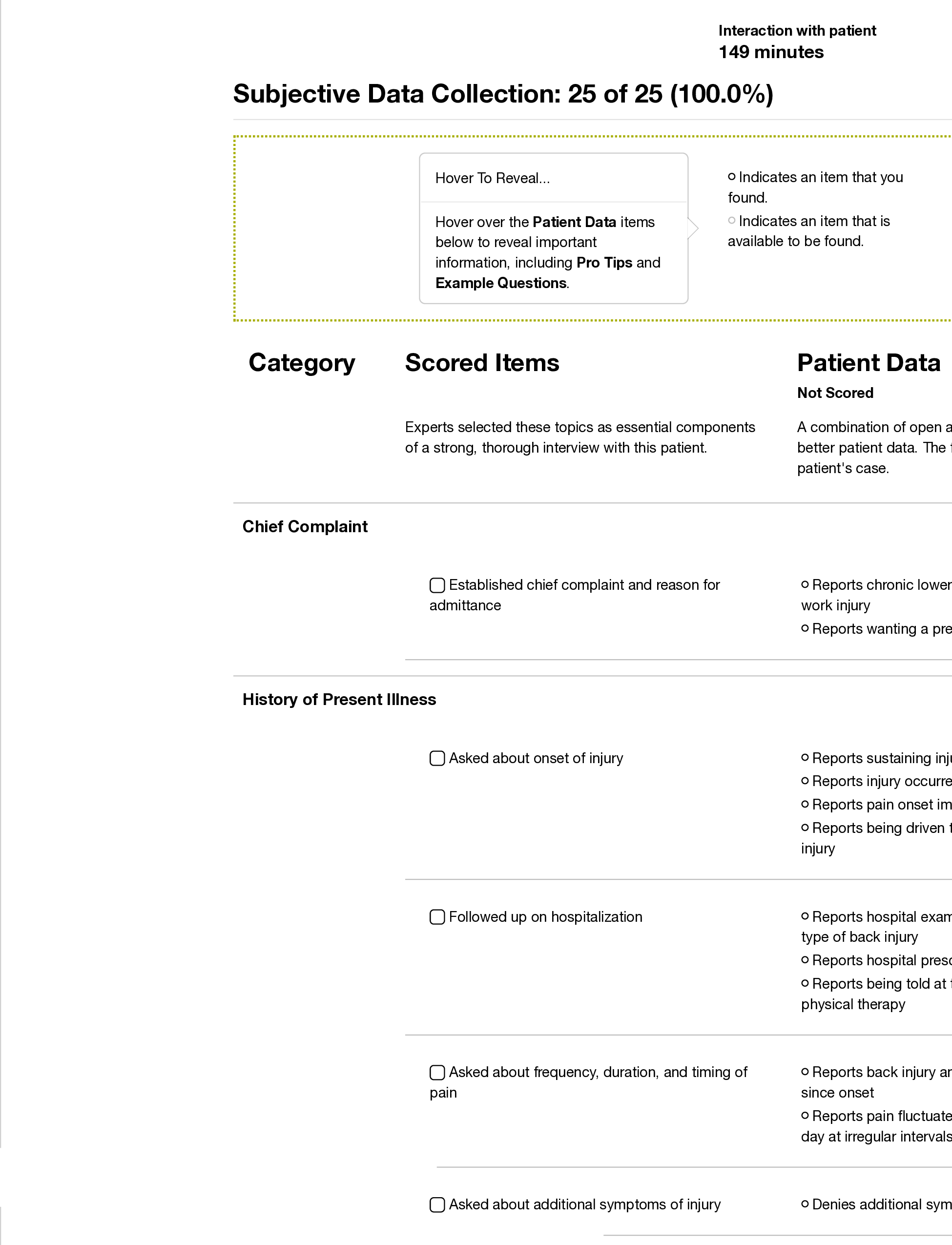This screenshot has height=1245, width=952.
Task: Click the circle icon beside hospital exam report
Action: pos(805,917)
